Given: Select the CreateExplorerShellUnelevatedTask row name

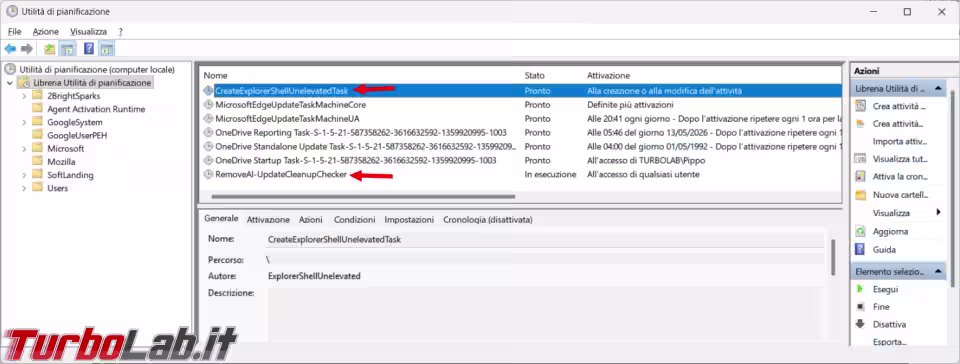Looking at the screenshot, I should click(282, 91).
